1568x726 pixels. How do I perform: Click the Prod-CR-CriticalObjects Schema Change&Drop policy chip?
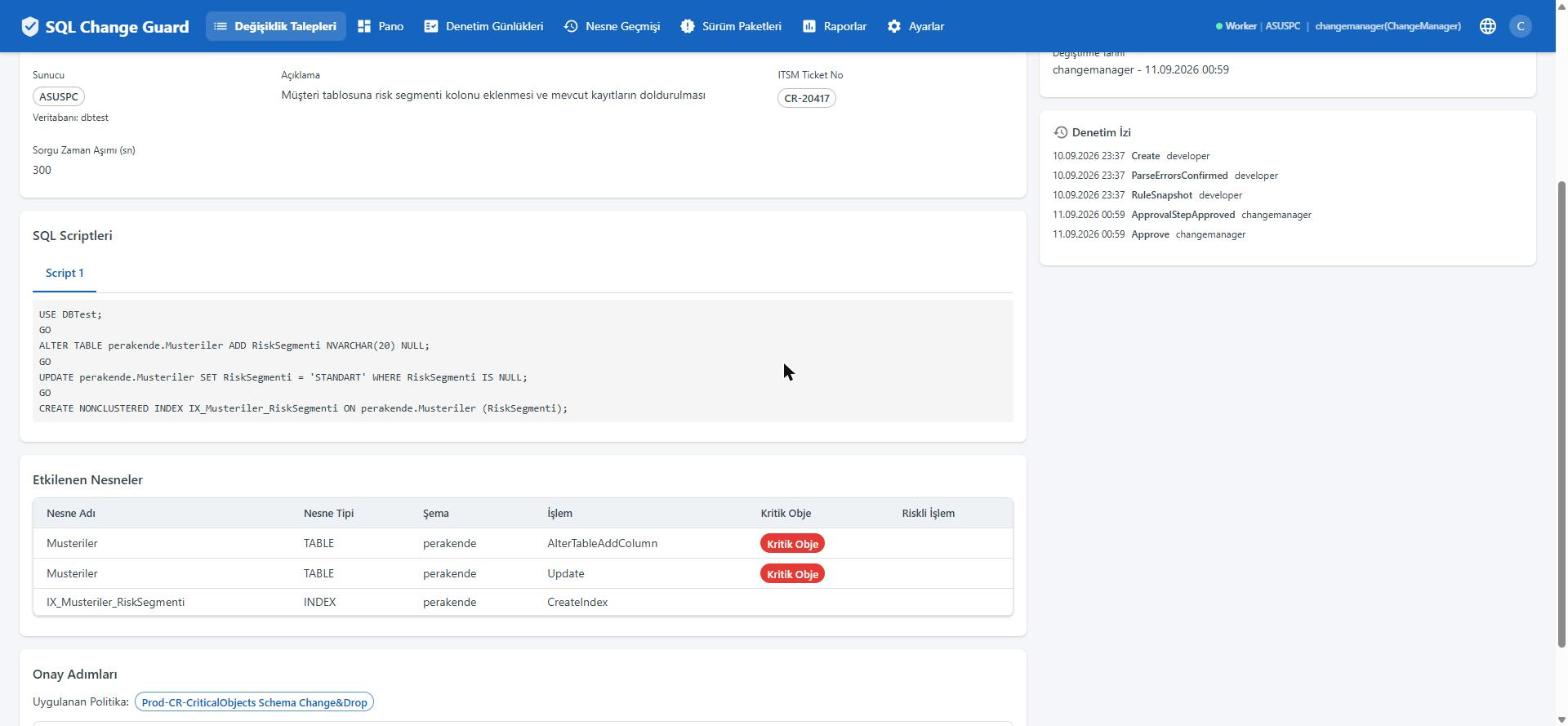pos(254,702)
